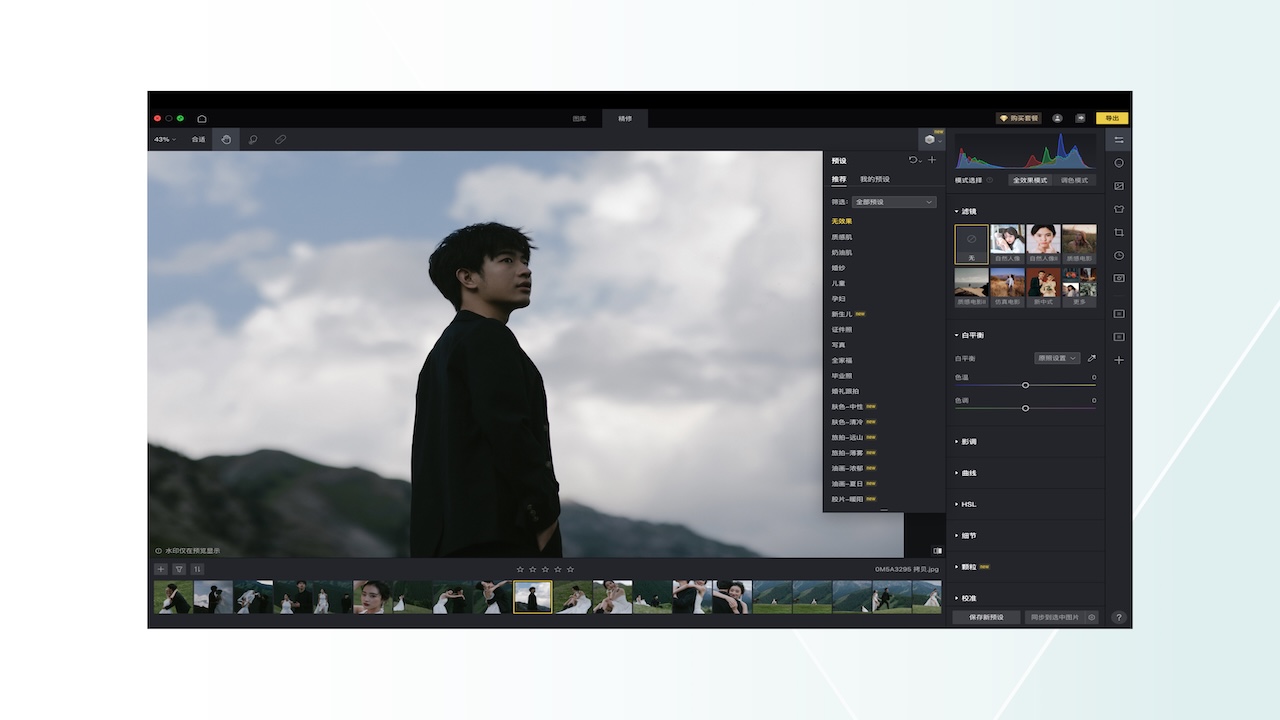Switch to 调色模式 mode
Image resolution: width=1280 pixels, height=720 pixels.
click(x=1077, y=180)
